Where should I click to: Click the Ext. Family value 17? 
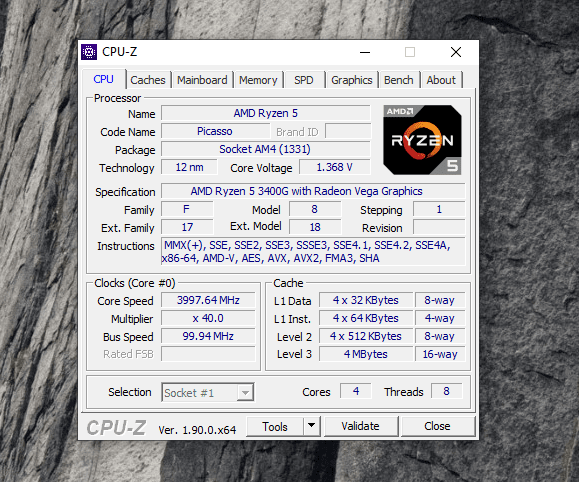[187, 227]
